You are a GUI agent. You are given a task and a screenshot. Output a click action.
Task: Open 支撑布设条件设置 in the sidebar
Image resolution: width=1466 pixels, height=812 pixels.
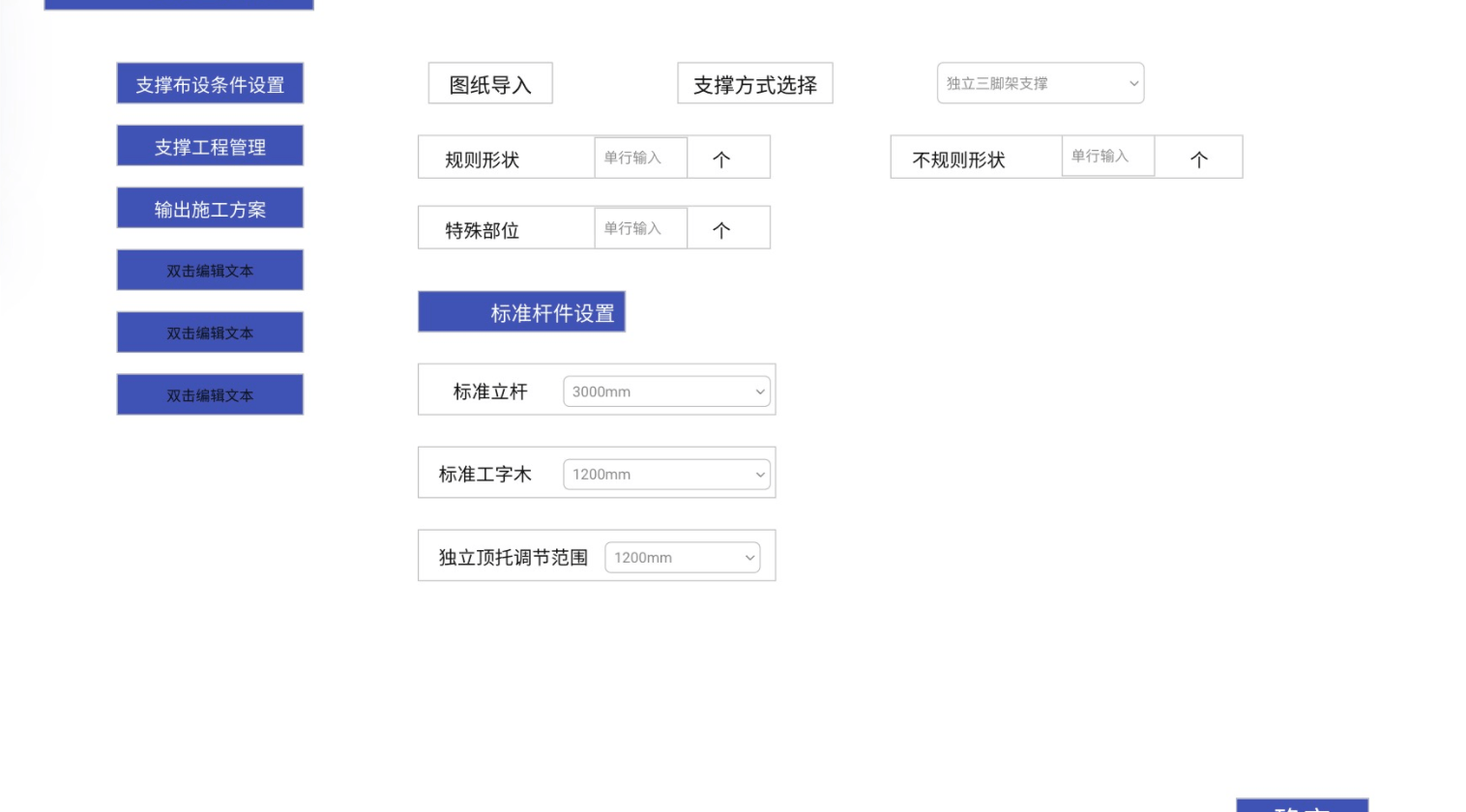tap(210, 84)
